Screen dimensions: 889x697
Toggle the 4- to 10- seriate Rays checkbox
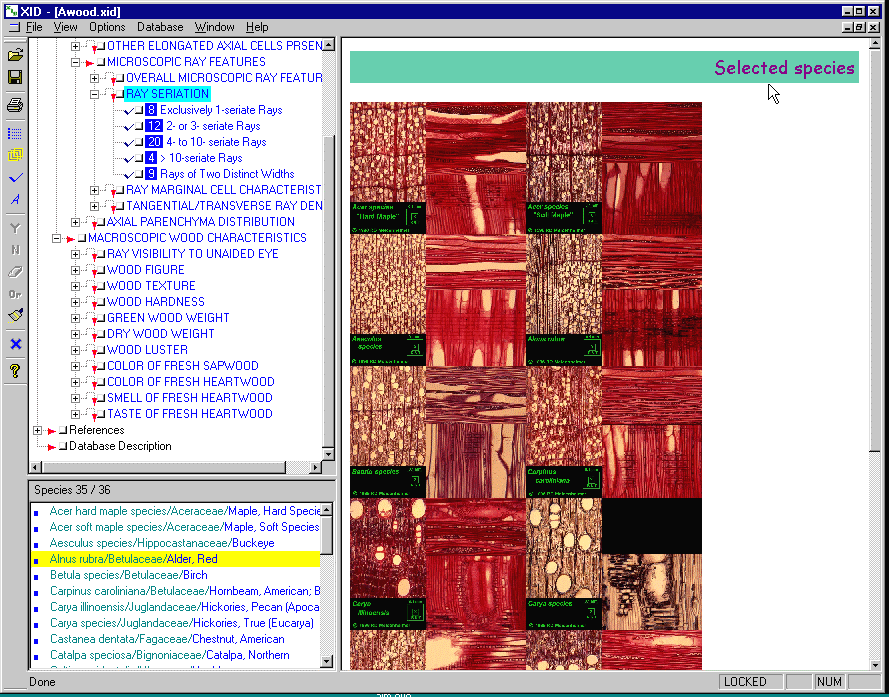click(138, 142)
